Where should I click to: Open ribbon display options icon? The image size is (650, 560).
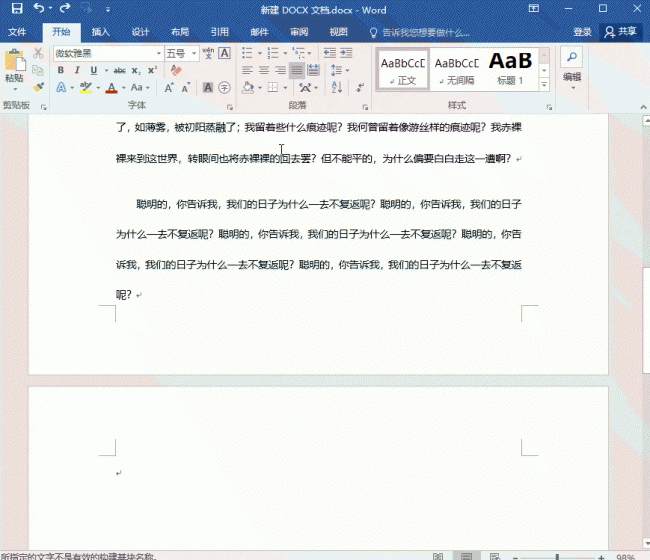pyautogui.click(x=534, y=8)
